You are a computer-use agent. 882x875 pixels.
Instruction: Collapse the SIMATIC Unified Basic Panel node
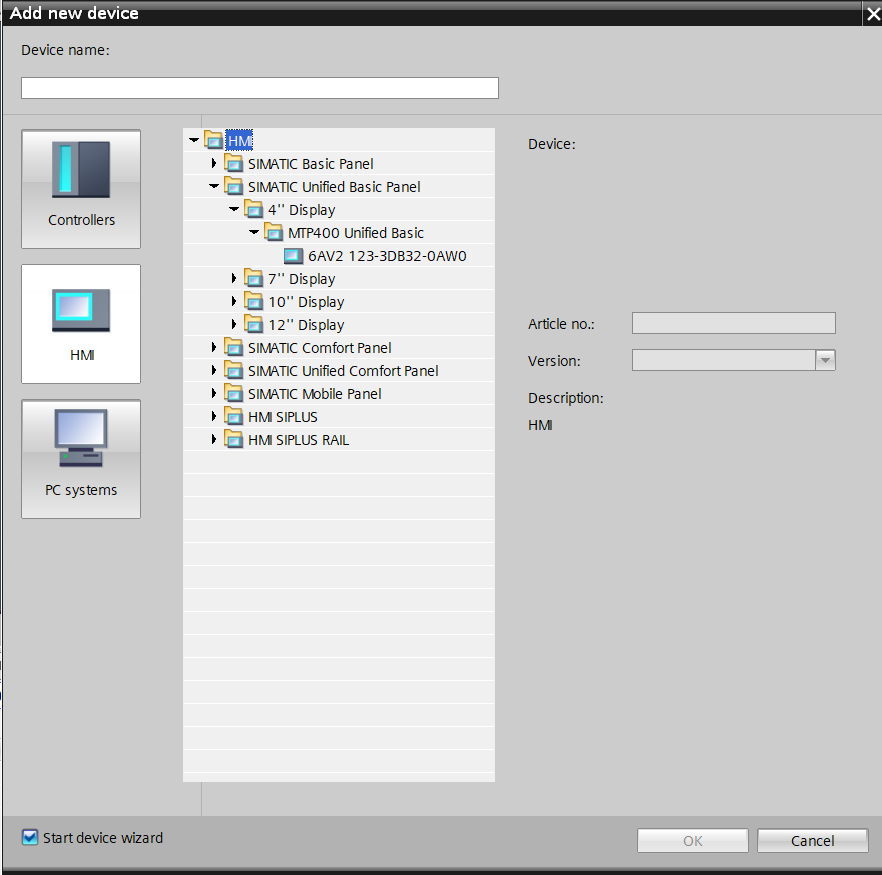pyautogui.click(x=214, y=186)
